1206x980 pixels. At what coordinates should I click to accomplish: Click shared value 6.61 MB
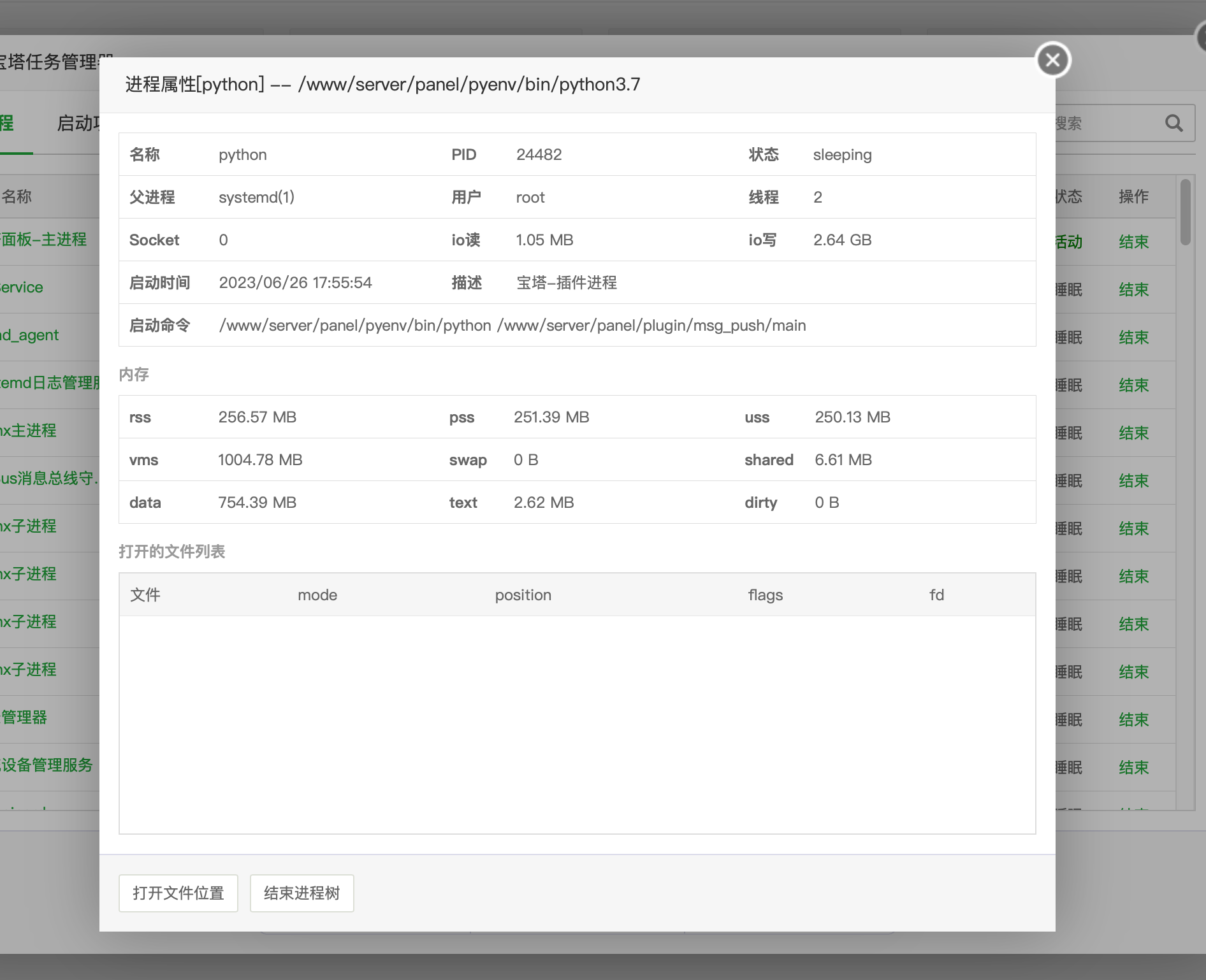click(843, 460)
